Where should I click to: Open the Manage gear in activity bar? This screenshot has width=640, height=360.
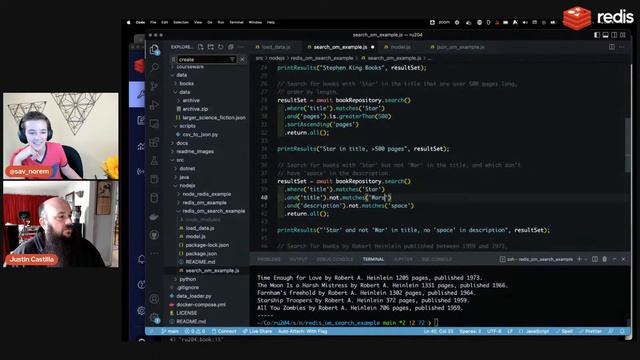(x=154, y=317)
